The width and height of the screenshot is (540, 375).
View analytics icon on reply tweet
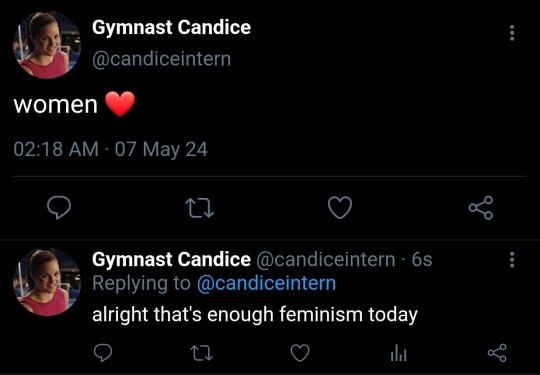[x=399, y=353]
